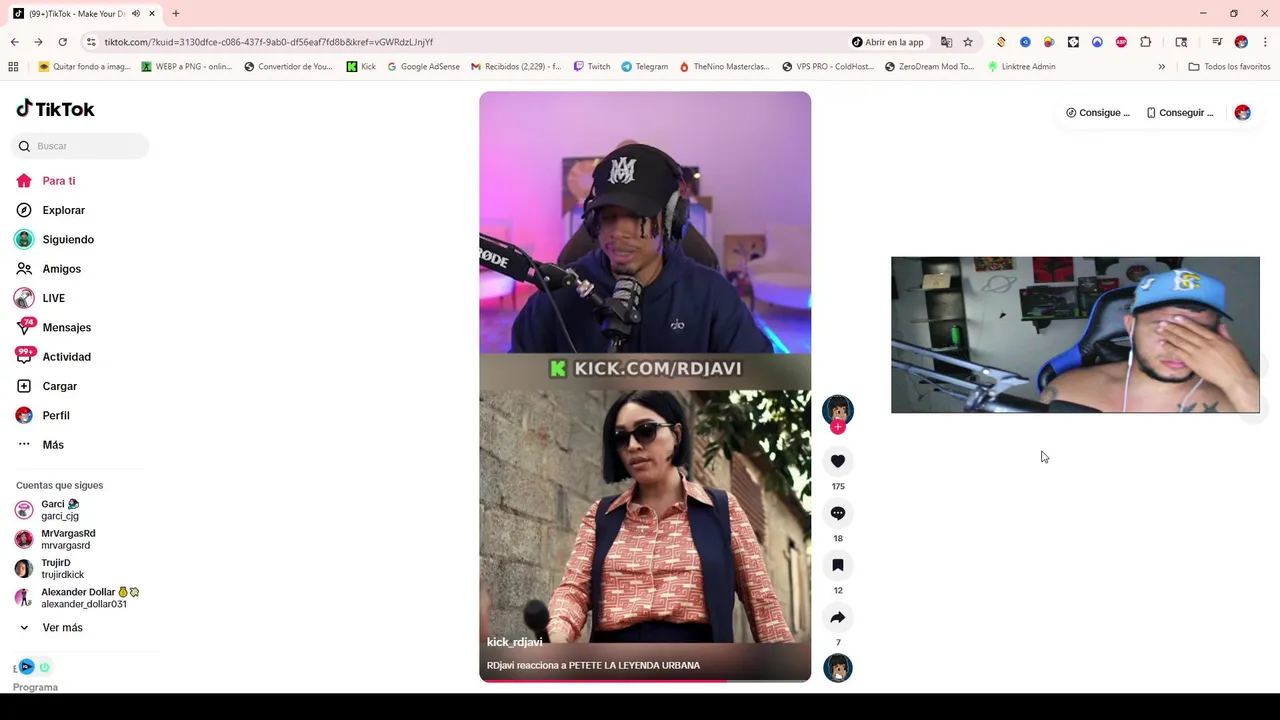Image resolution: width=1280 pixels, height=720 pixels.
Task: Open the Todos los favoritos folder
Action: (x=1229, y=67)
